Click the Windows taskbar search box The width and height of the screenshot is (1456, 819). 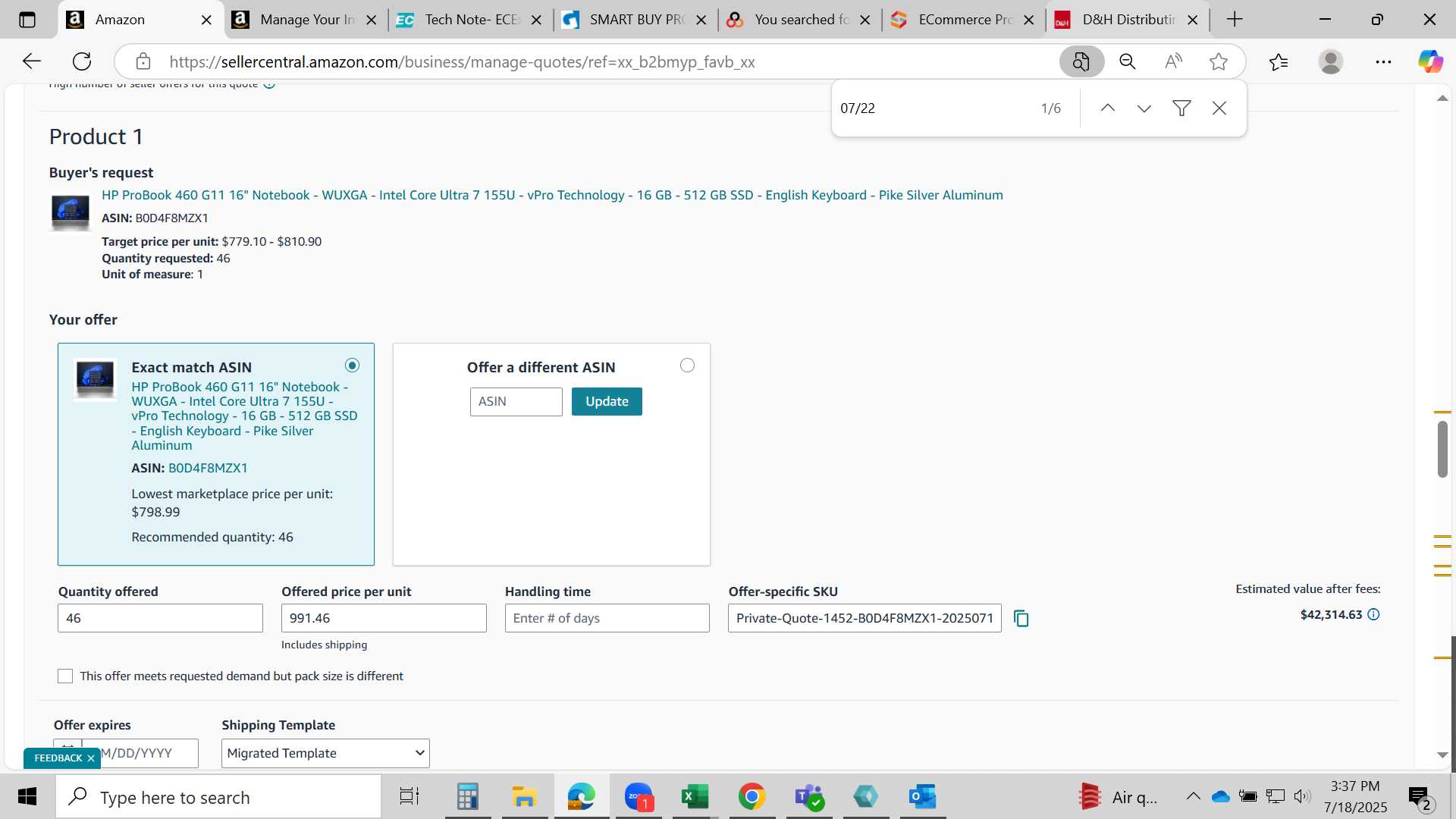(218, 797)
